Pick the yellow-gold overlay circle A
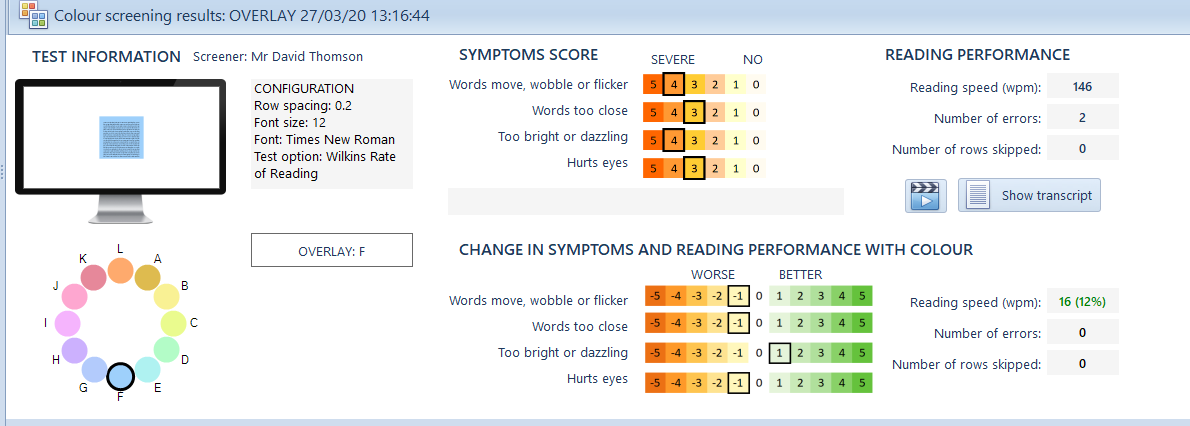 point(147,277)
